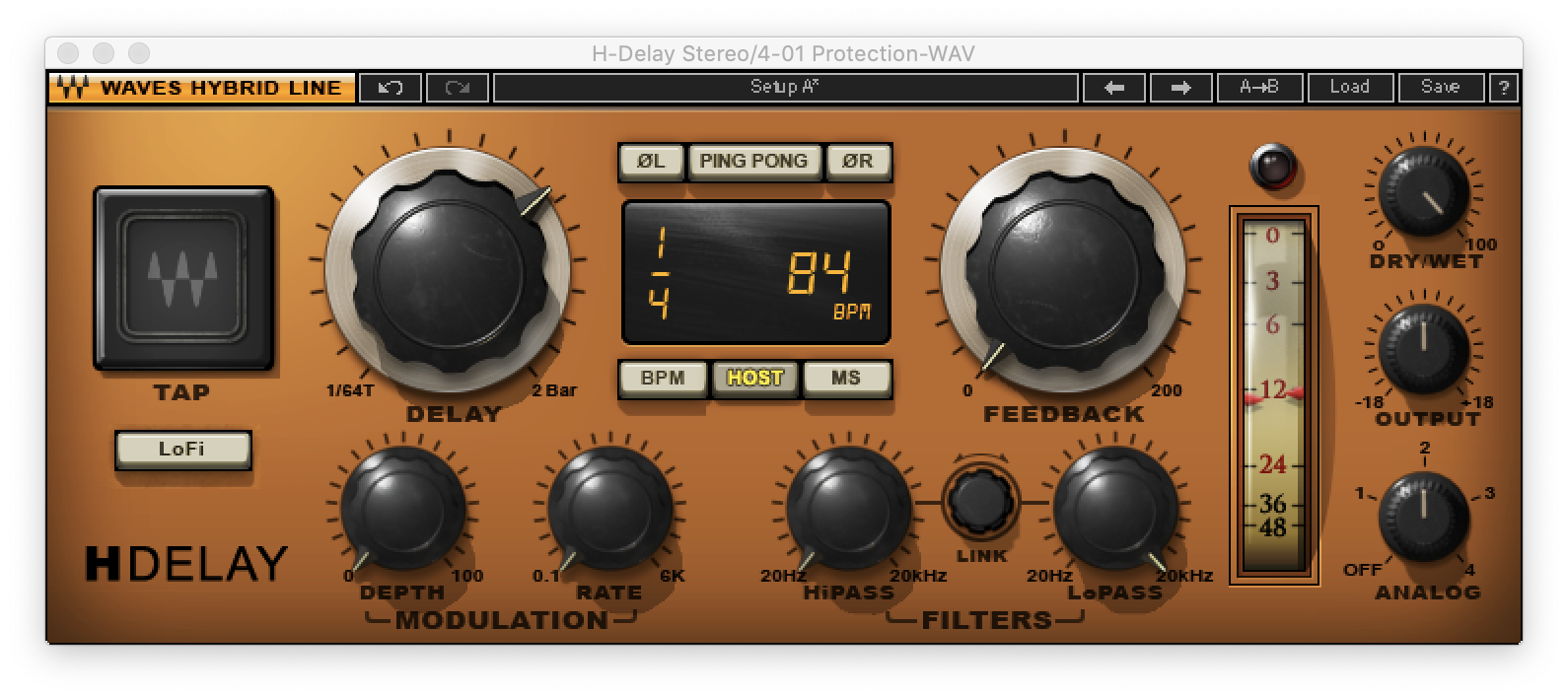1568x698 pixels.
Task: Close the H-Delay plugin window
Action: pyautogui.click(x=68, y=53)
